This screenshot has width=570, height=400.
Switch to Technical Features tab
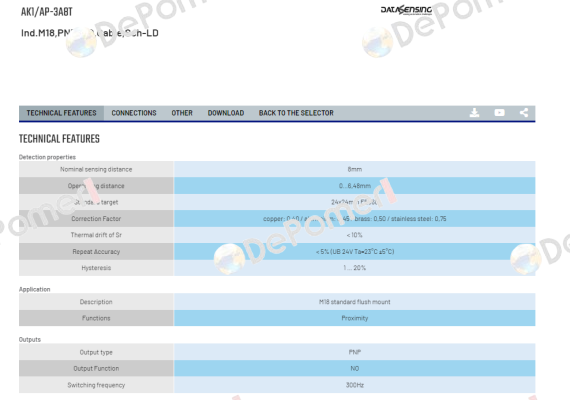click(61, 113)
